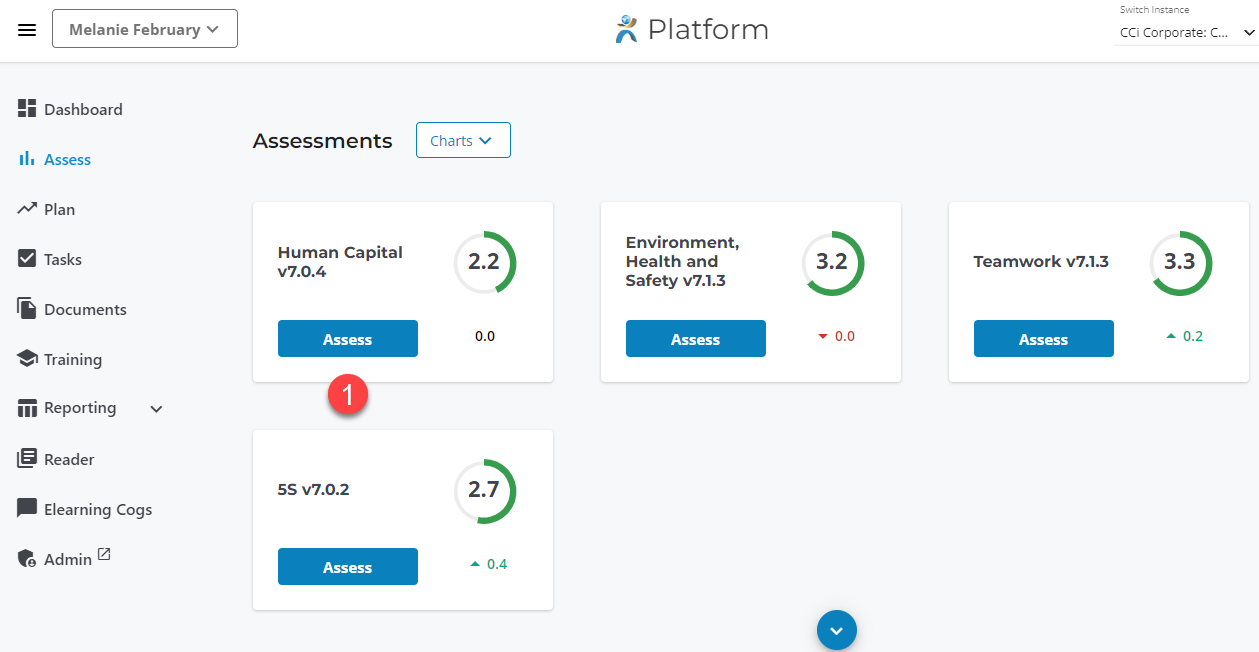The image size is (1259, 652).
Task: Open Admin in the sidebar
Action: tap(68, 559)
